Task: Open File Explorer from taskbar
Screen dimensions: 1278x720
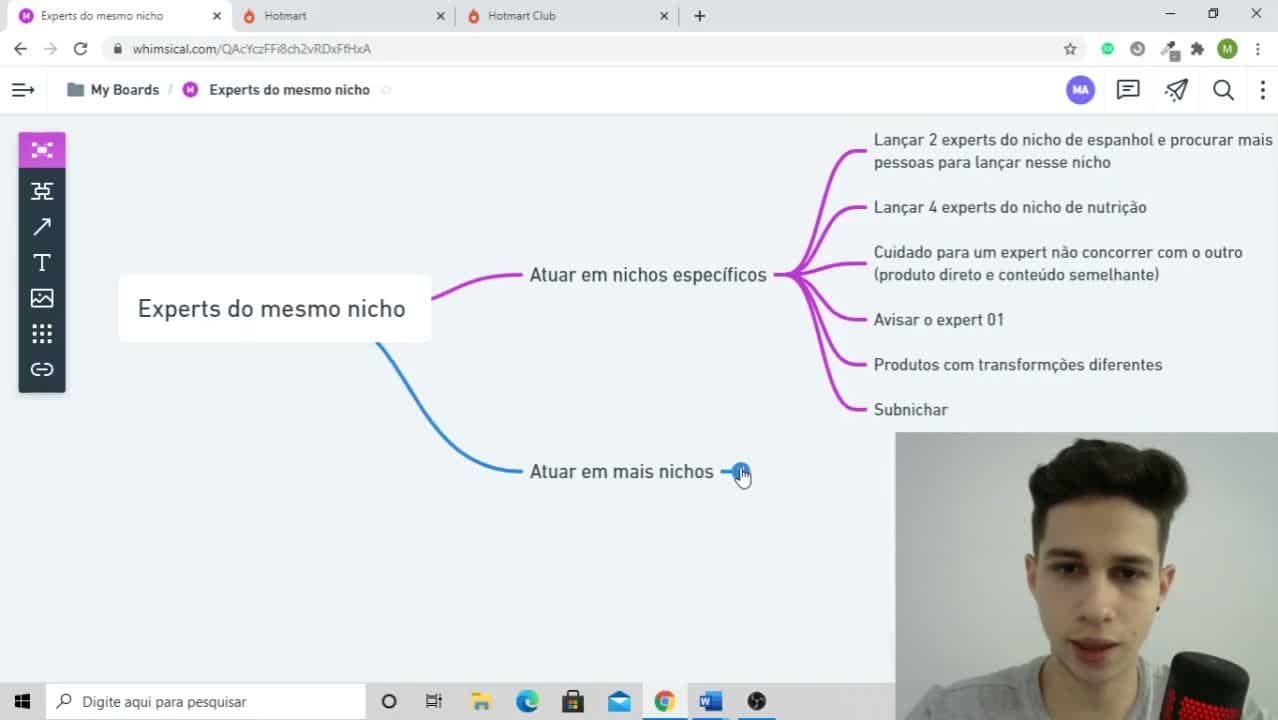Action: click(x=481, y=702)
